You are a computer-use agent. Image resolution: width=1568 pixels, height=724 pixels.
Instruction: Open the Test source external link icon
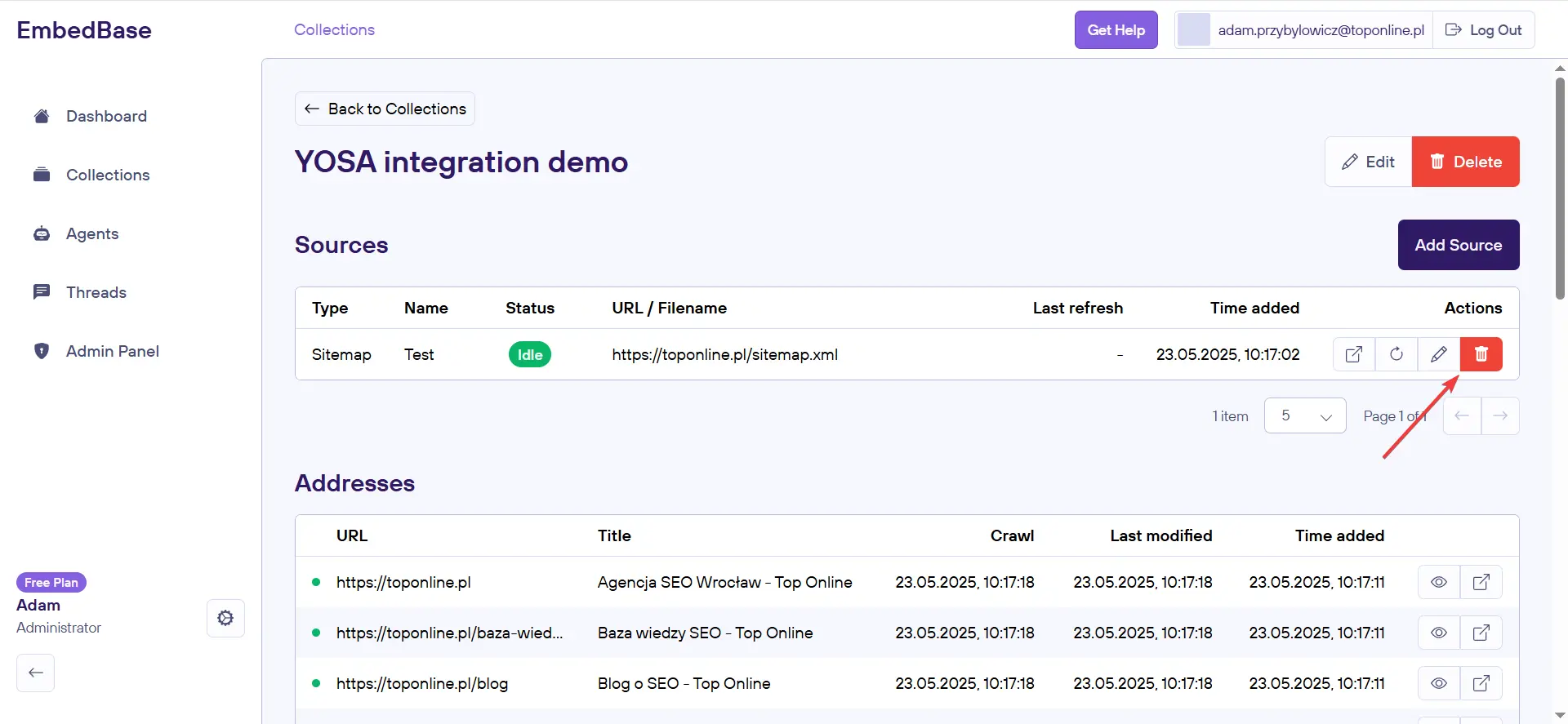click(1354, 354)
